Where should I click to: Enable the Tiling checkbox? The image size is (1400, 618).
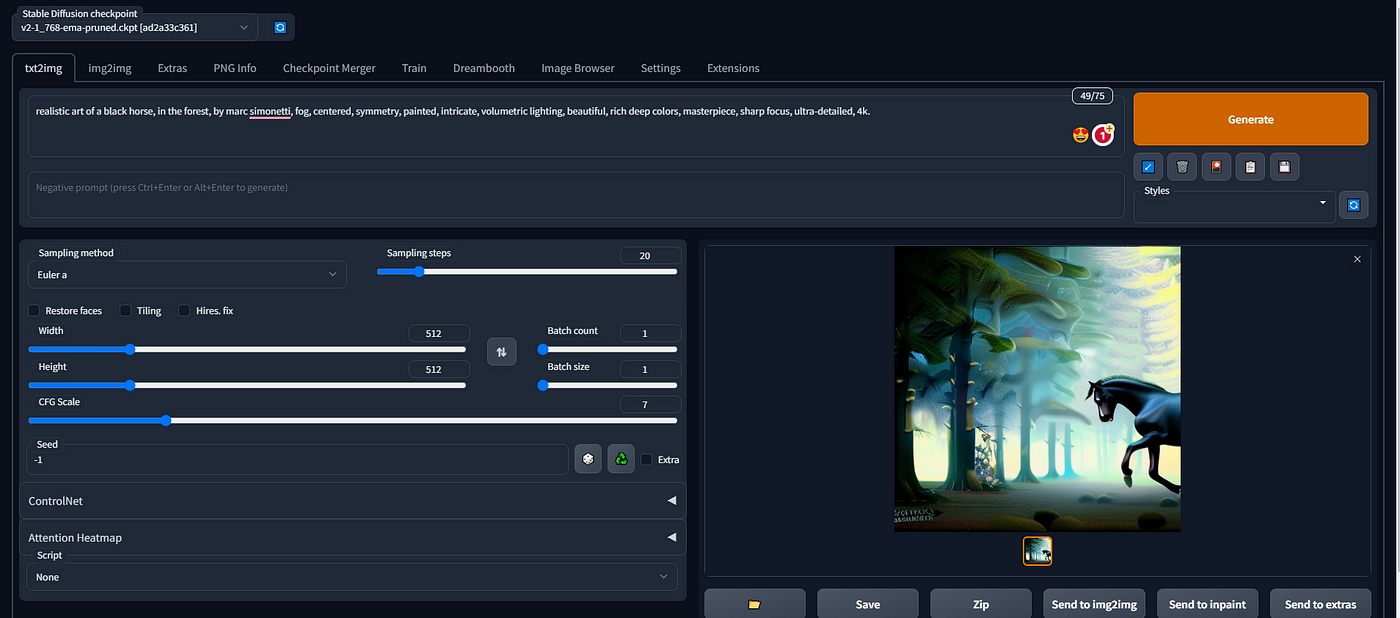click(x=126, y=311)
